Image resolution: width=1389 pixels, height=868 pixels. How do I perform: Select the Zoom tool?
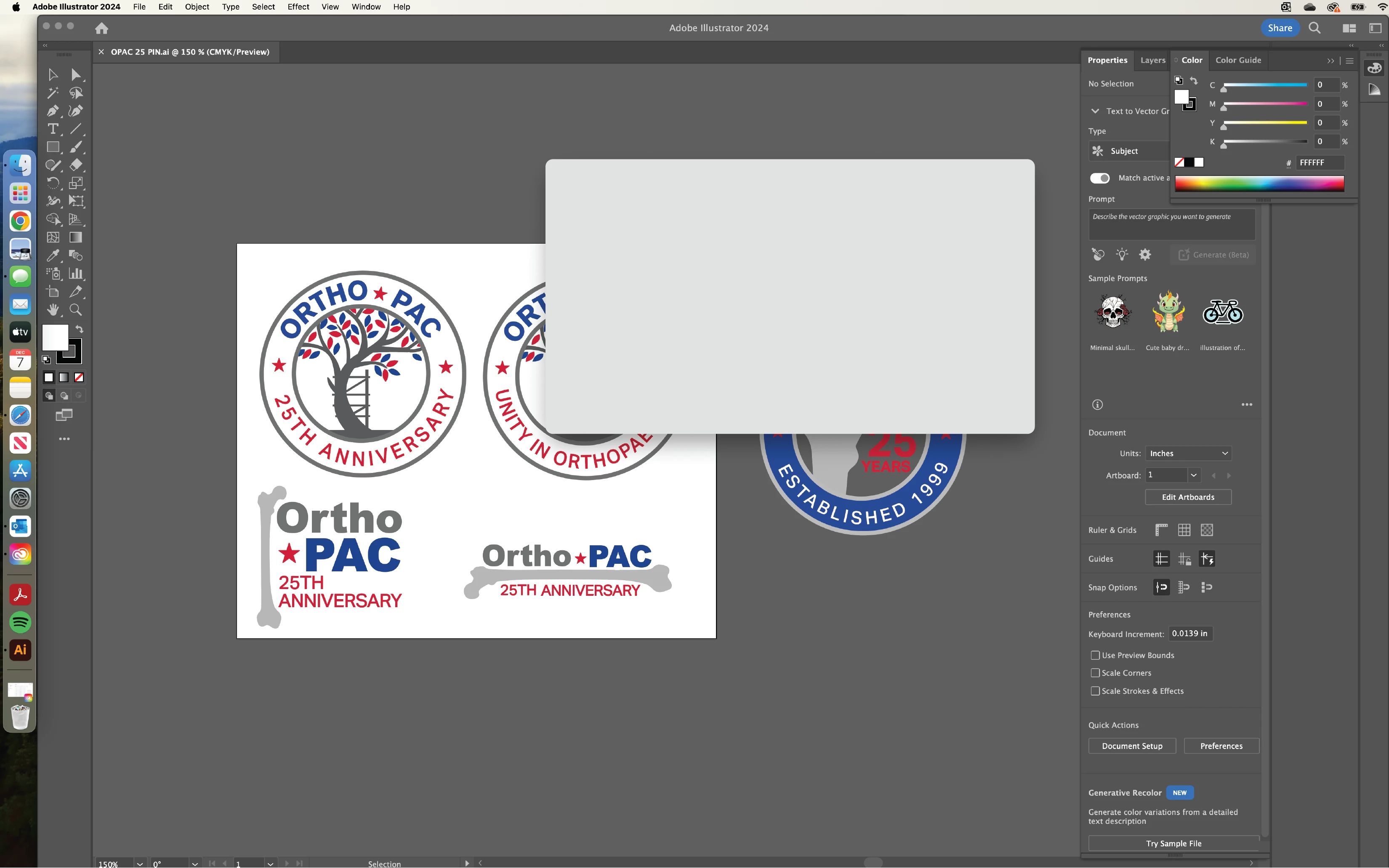(x=75, y=310)
